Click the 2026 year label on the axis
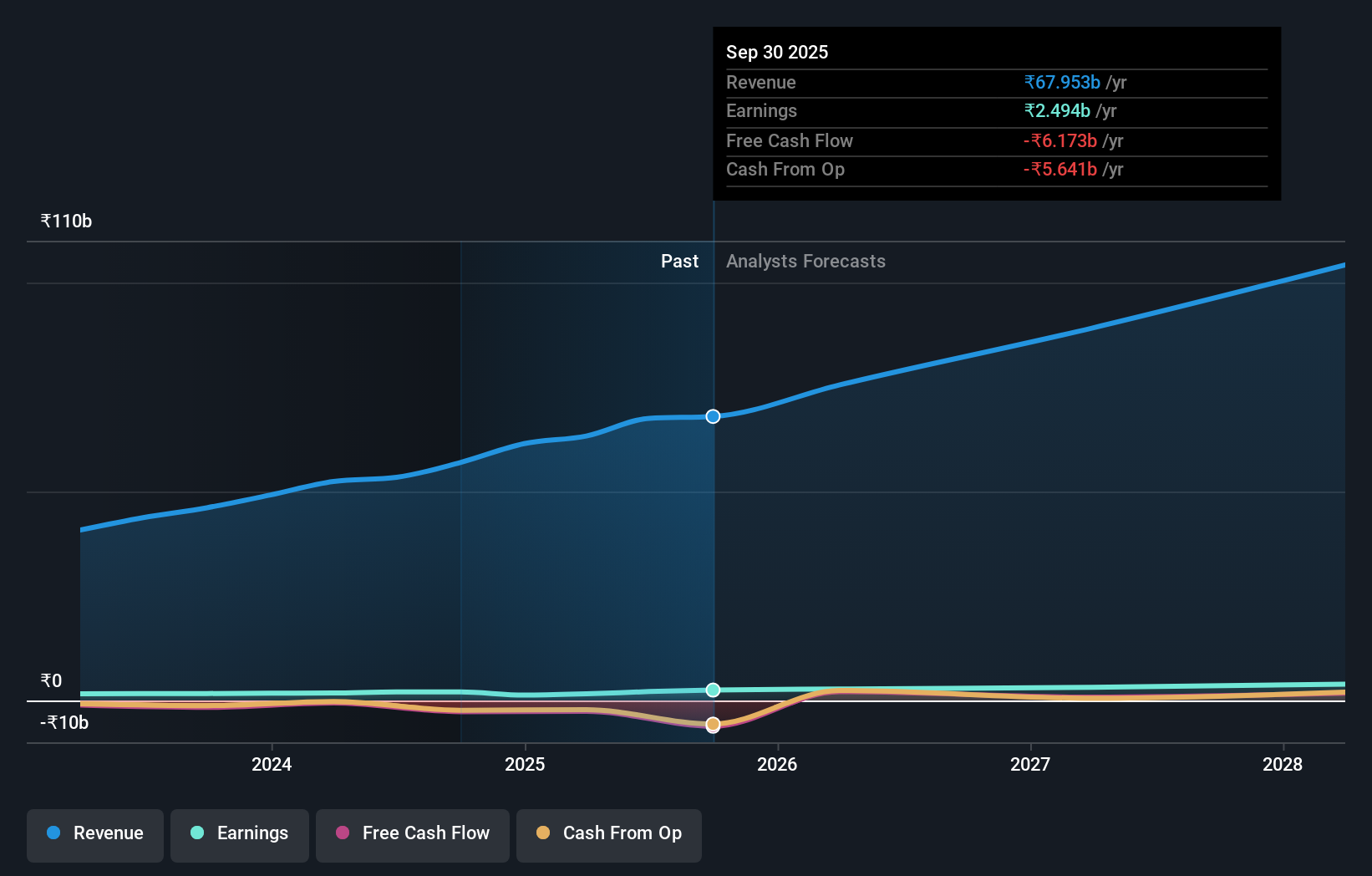 point(778,764)
